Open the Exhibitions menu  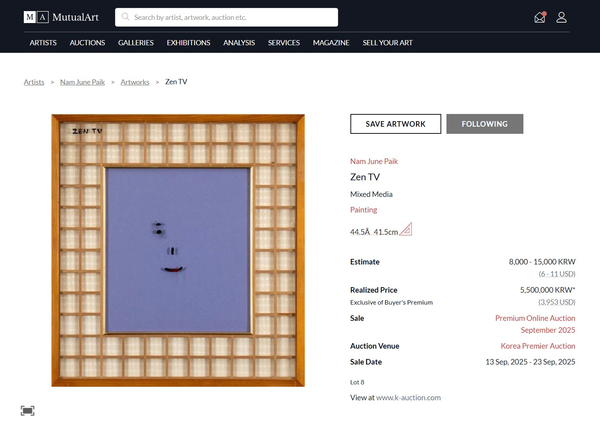[x=188, y=43]
